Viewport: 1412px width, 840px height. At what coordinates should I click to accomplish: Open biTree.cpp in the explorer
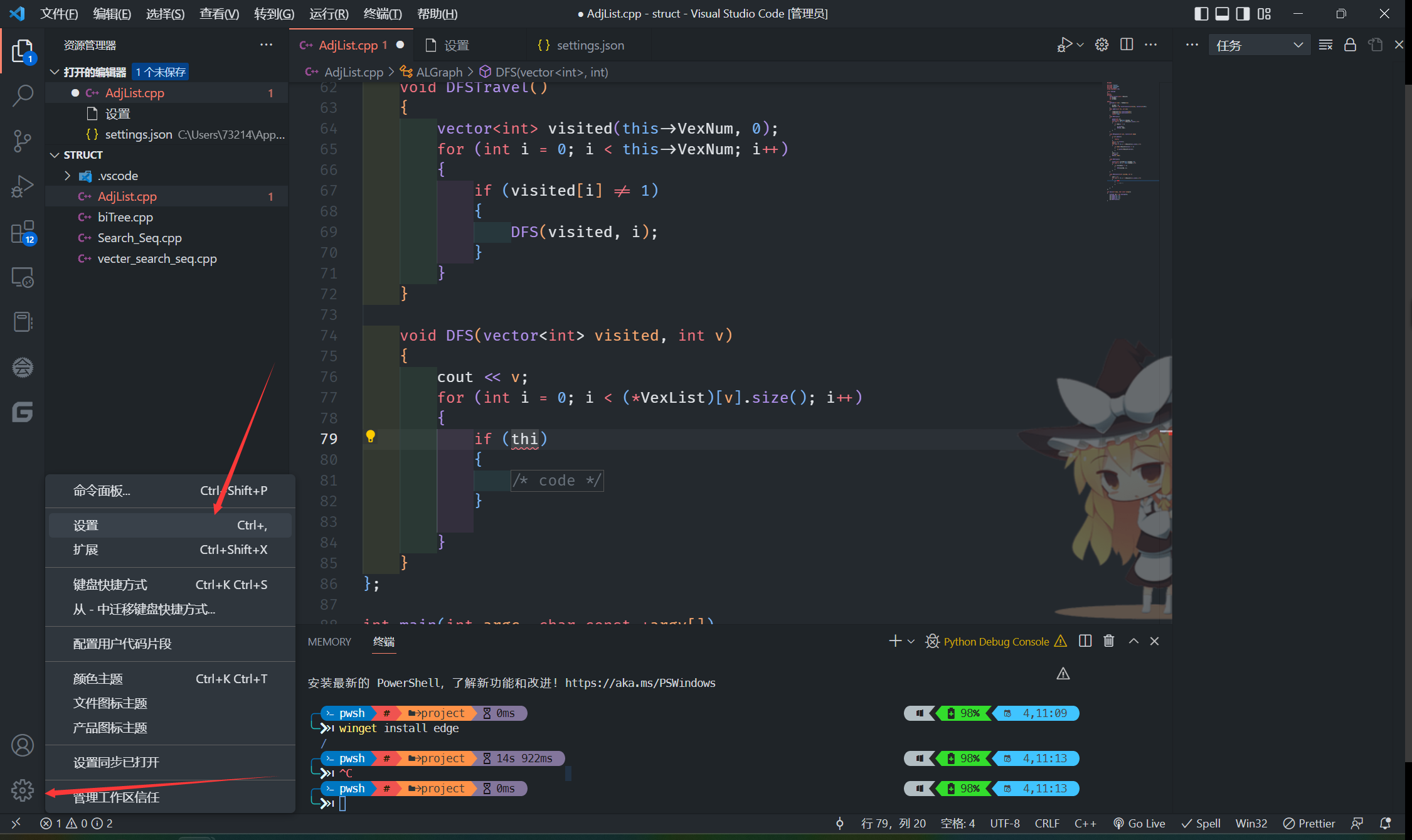click(x=125, y=217)
